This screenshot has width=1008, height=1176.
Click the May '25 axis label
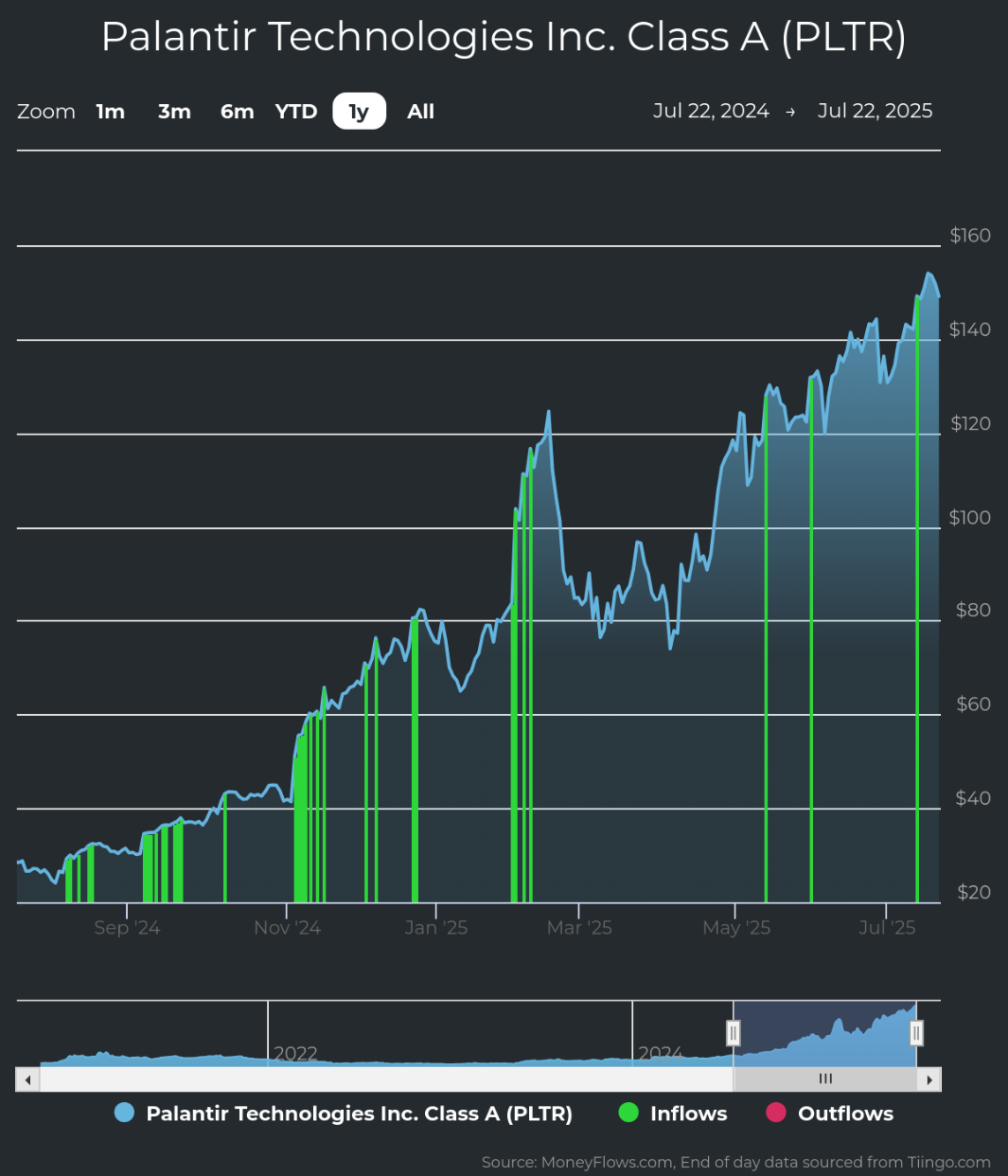(x=736, y=928)
